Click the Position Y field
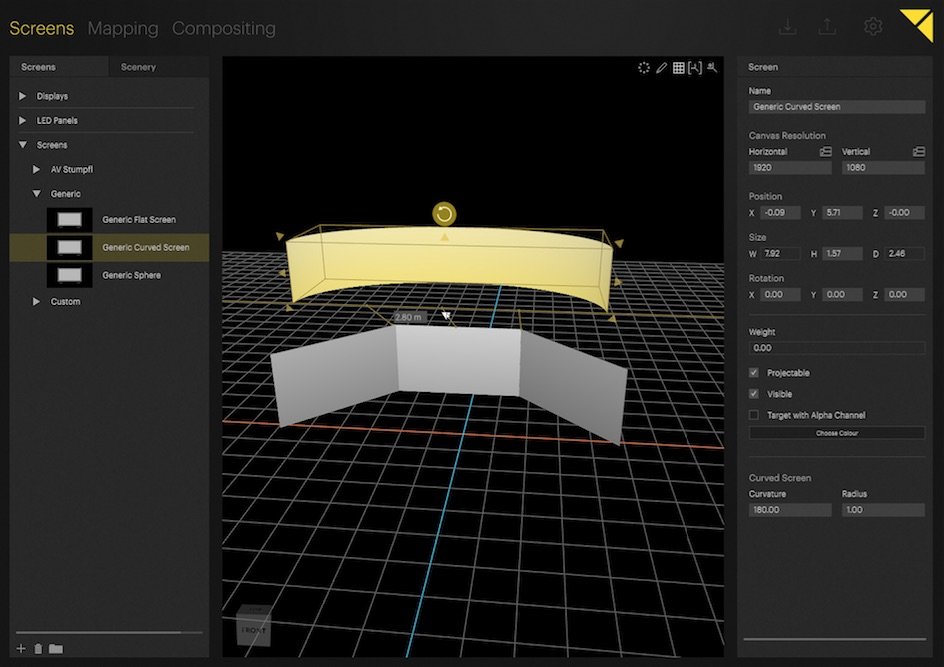Viewport: 944px width, 667px height. pos(843,213)
